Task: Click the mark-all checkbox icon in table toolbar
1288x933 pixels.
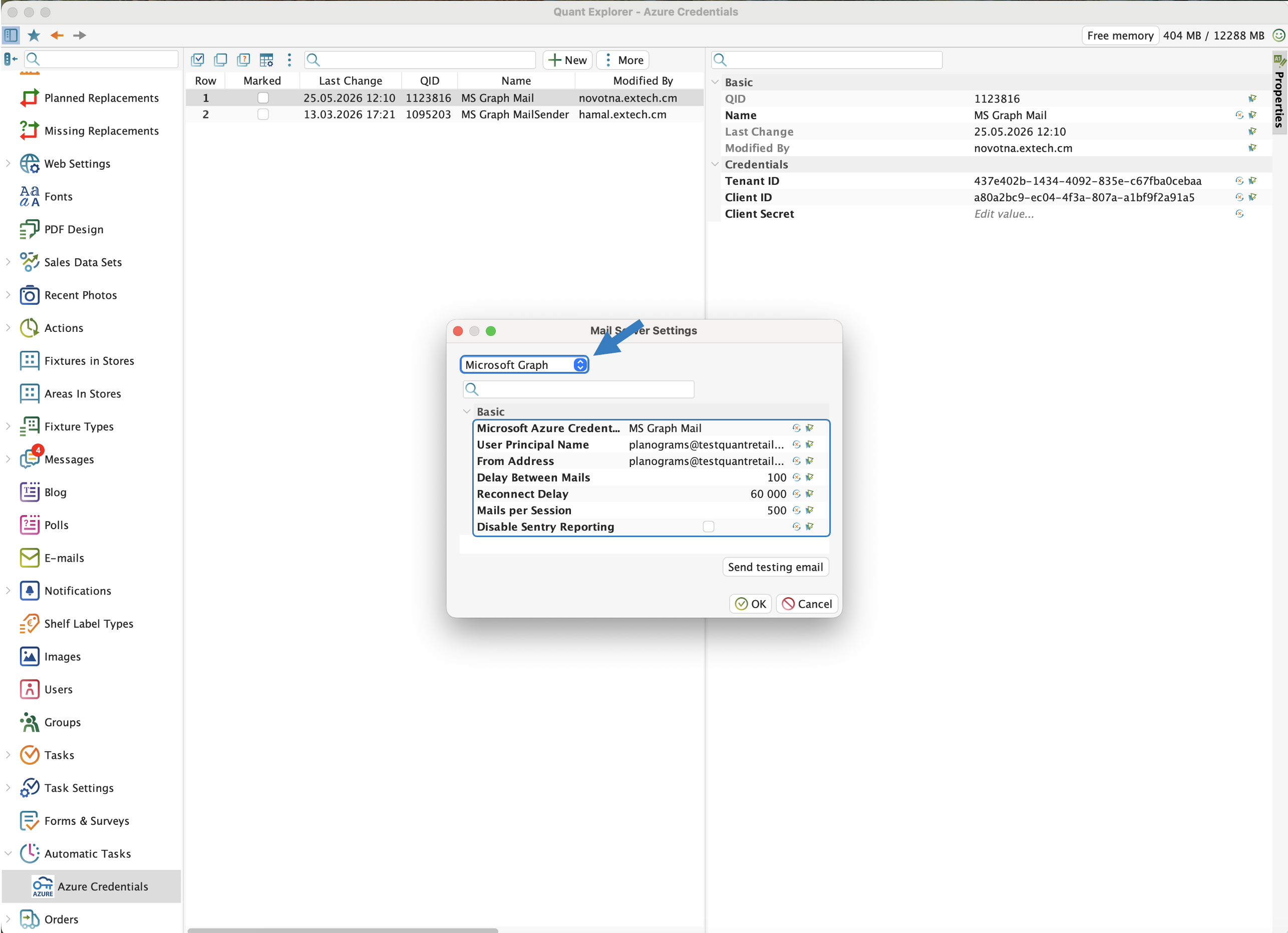Action: [x=198, y=60]
